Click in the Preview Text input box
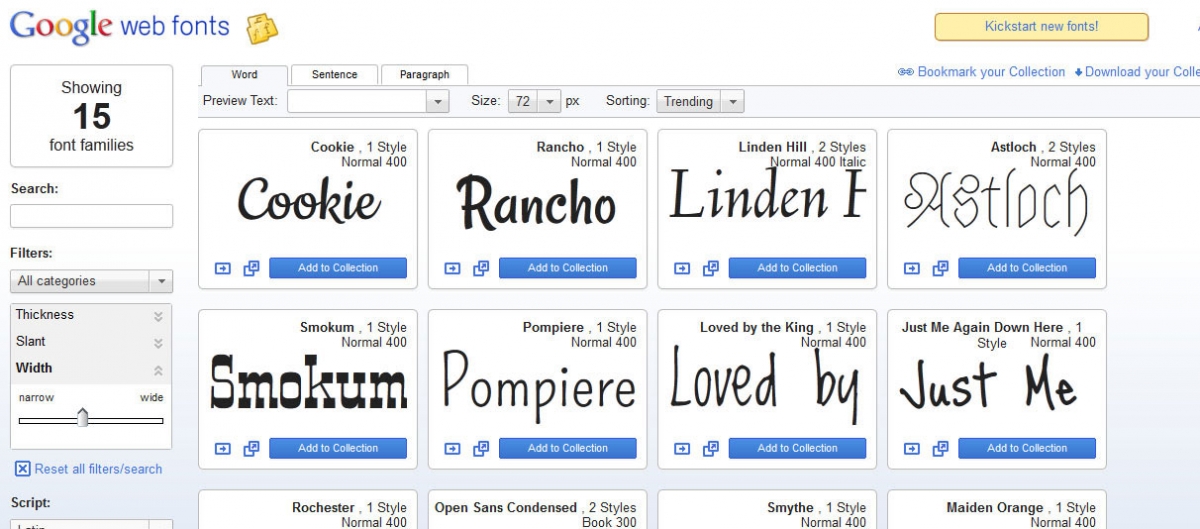Viewport: 1200px width, 529px height. coord(358,101)
